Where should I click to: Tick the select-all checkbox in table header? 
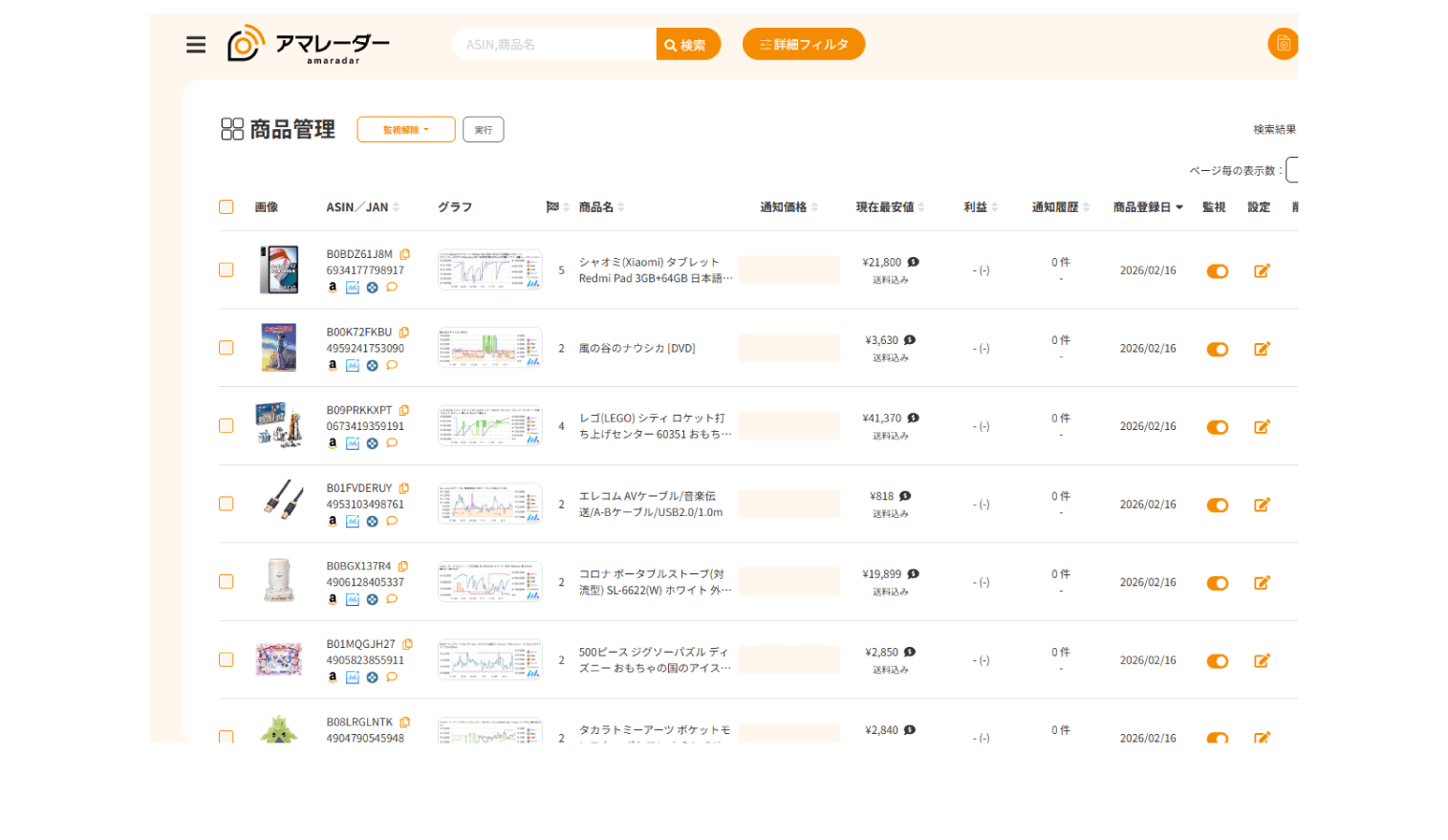pos(227,207)
